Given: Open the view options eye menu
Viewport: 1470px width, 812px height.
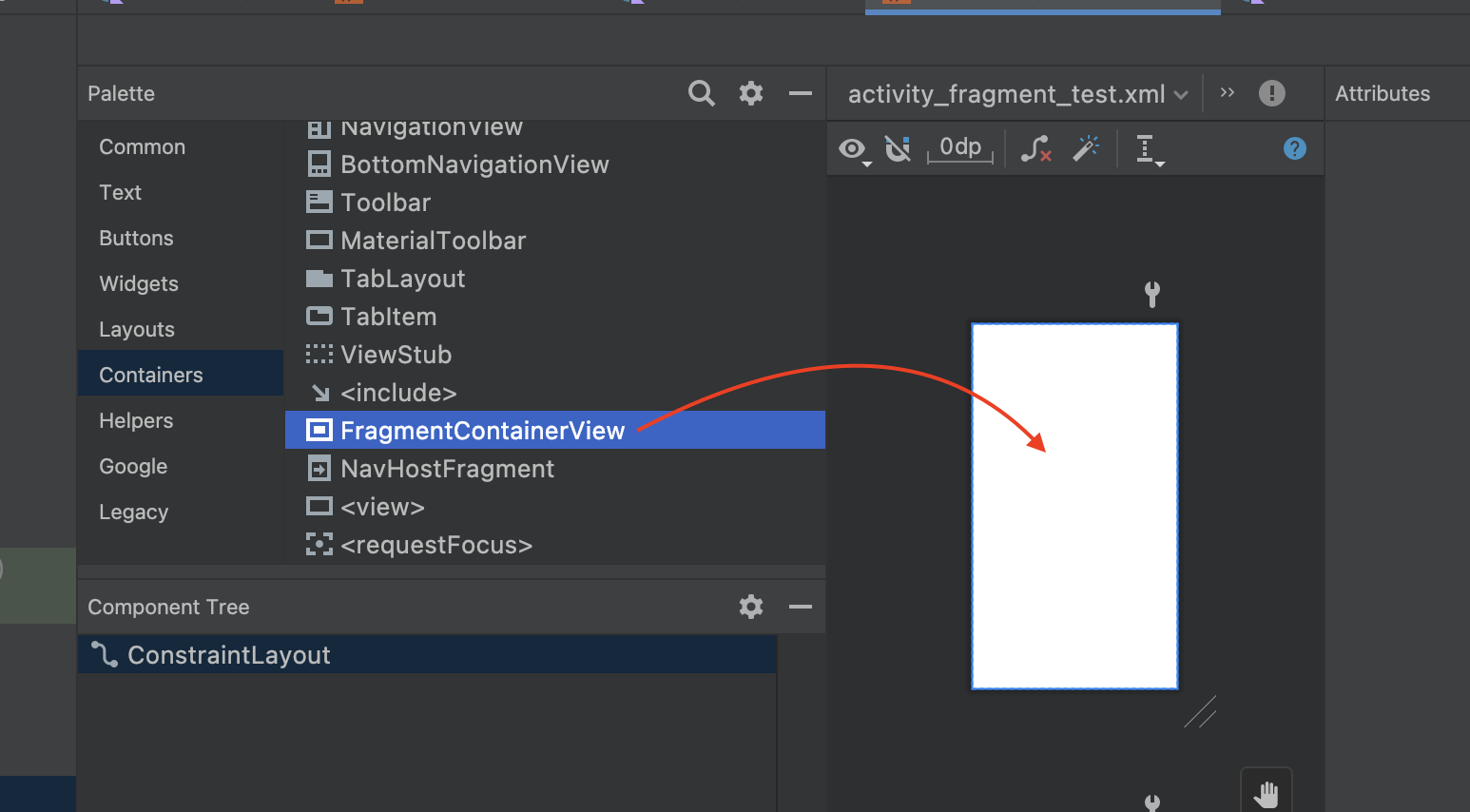Looking at the screenshot, I should click(x=854, y=149).
